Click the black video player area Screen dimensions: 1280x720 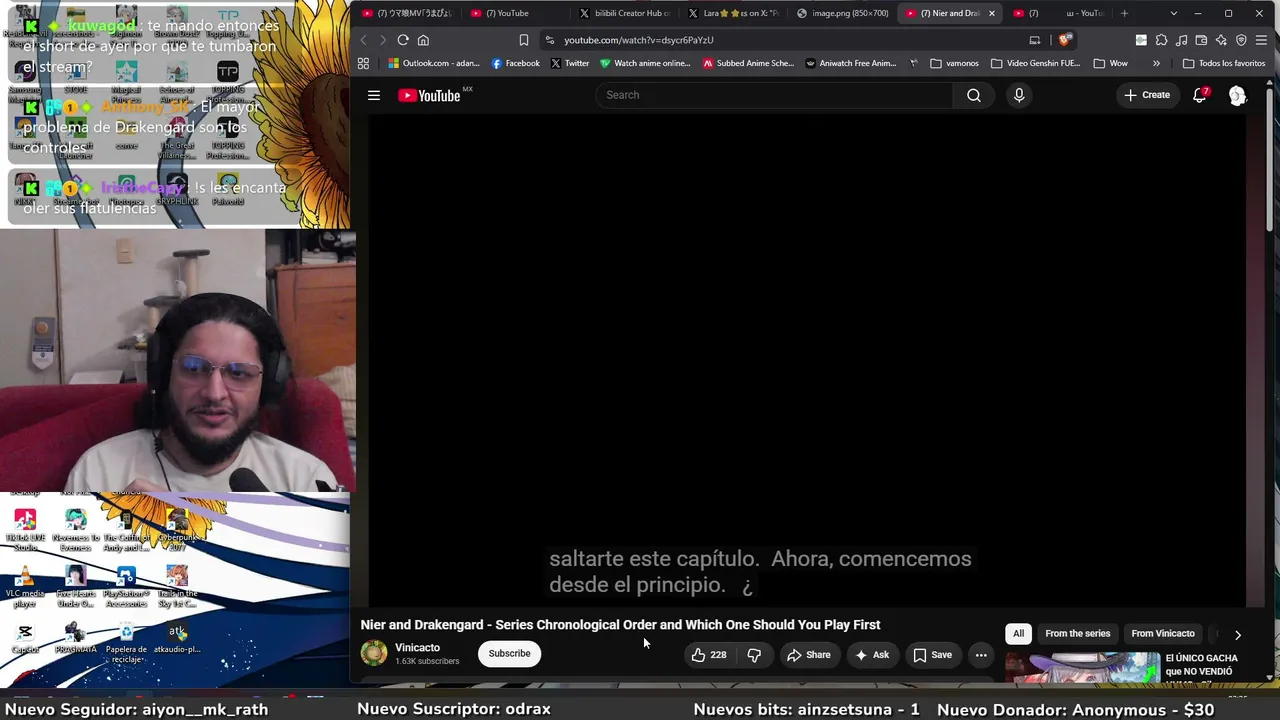[x=808, y=360]
